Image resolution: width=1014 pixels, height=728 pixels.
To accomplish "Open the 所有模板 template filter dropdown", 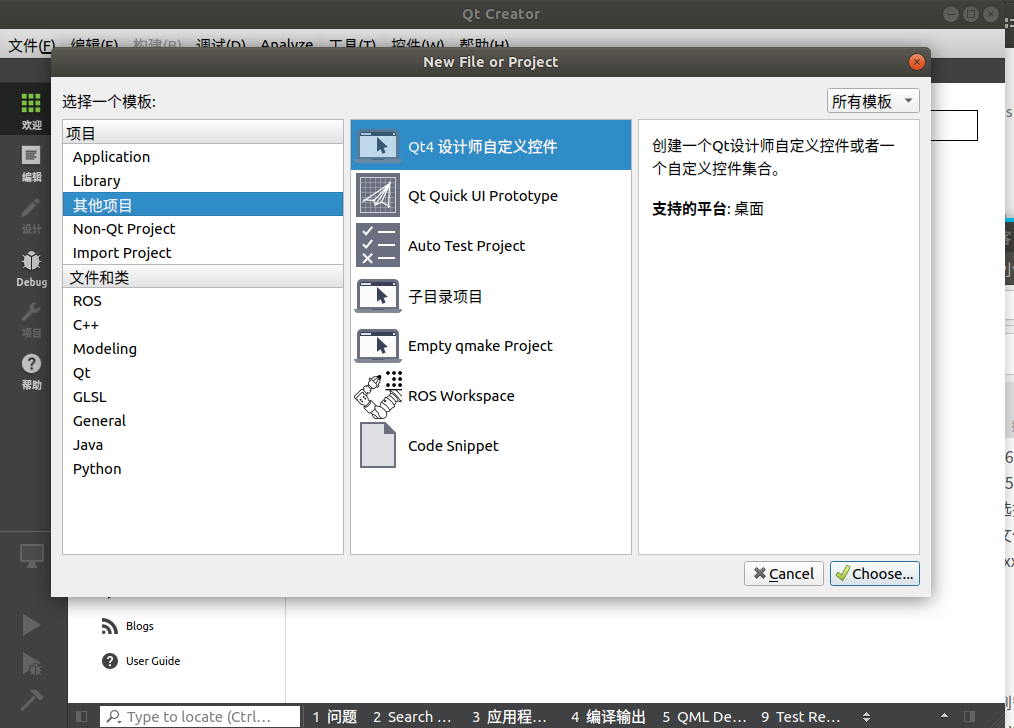I will pyautogui.click(x=873, y=101).
